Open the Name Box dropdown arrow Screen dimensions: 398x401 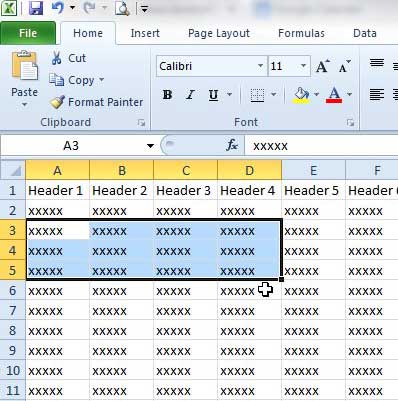point(150,146)
